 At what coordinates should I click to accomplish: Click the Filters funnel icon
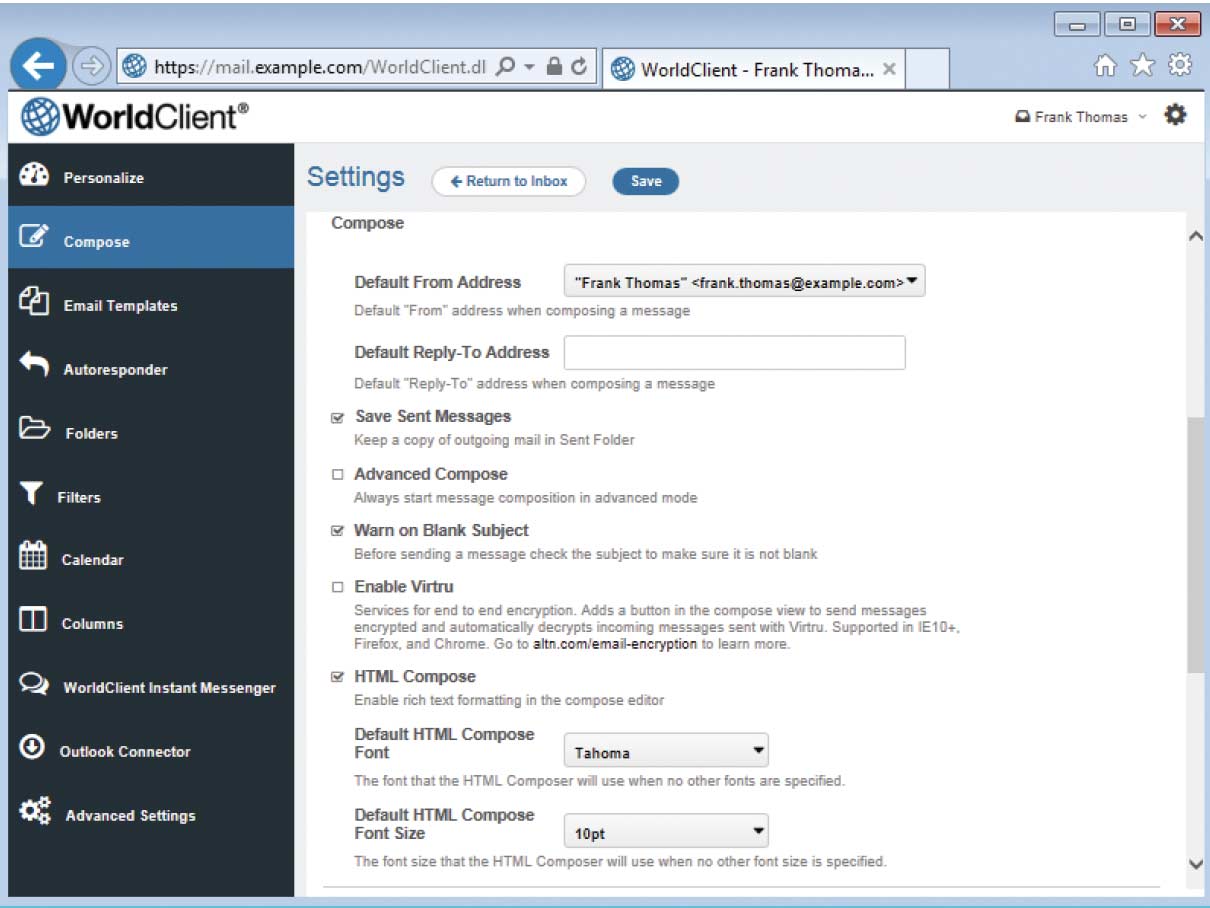tap(32, 494)
